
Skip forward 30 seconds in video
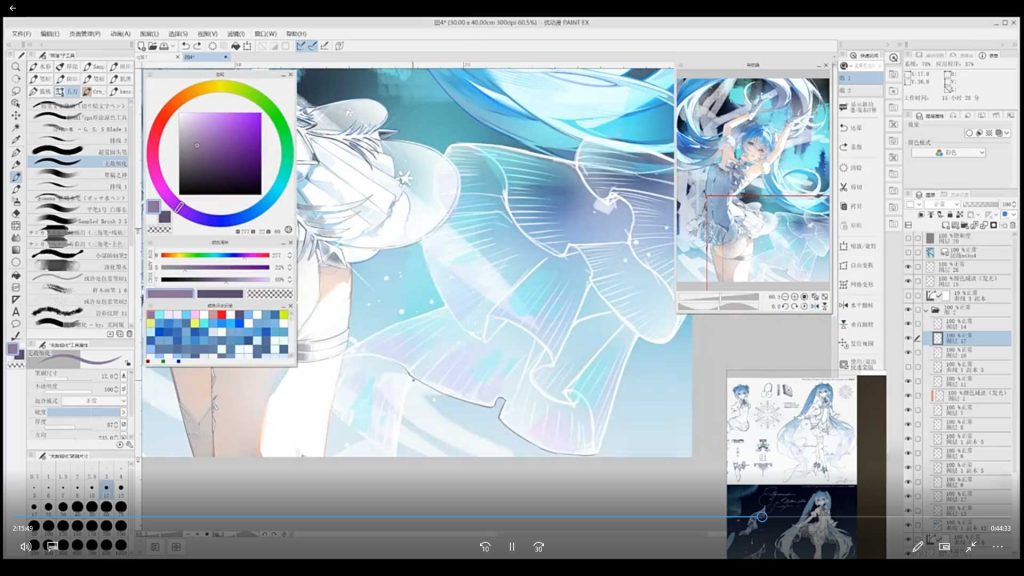539,547
